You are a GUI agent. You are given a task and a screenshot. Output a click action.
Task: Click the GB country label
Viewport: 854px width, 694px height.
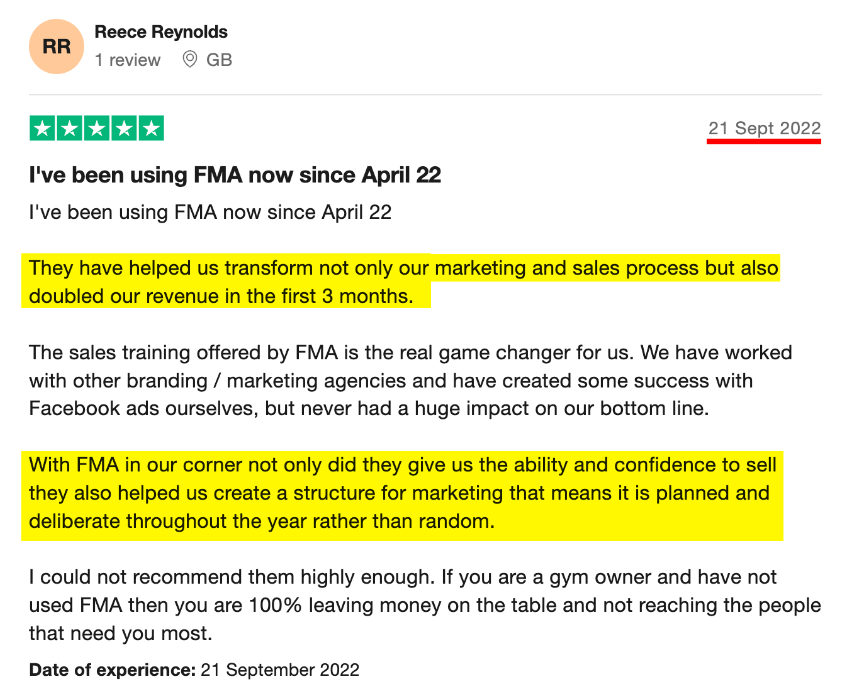click(219, 60)
